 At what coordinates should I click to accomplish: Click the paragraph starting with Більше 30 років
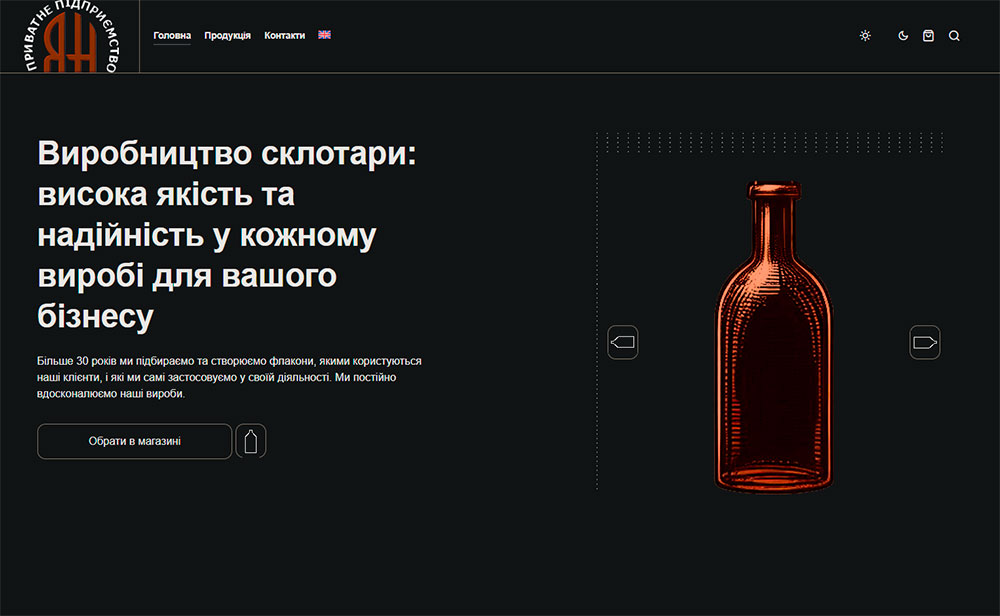click(x=229, y=377)
